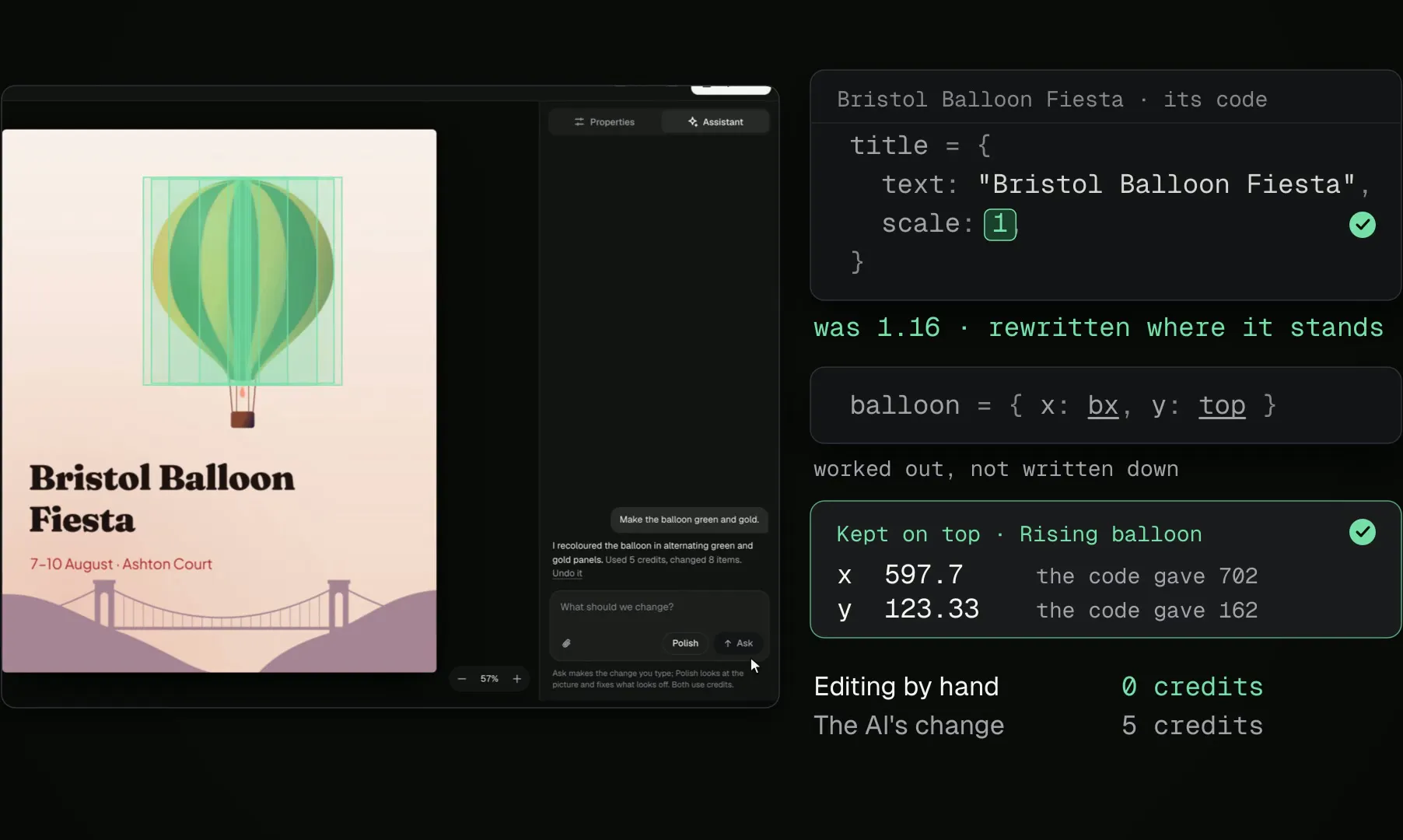1403x840 pixels.
Task: Click the '5 credits' value
Action: point(1192,726)
